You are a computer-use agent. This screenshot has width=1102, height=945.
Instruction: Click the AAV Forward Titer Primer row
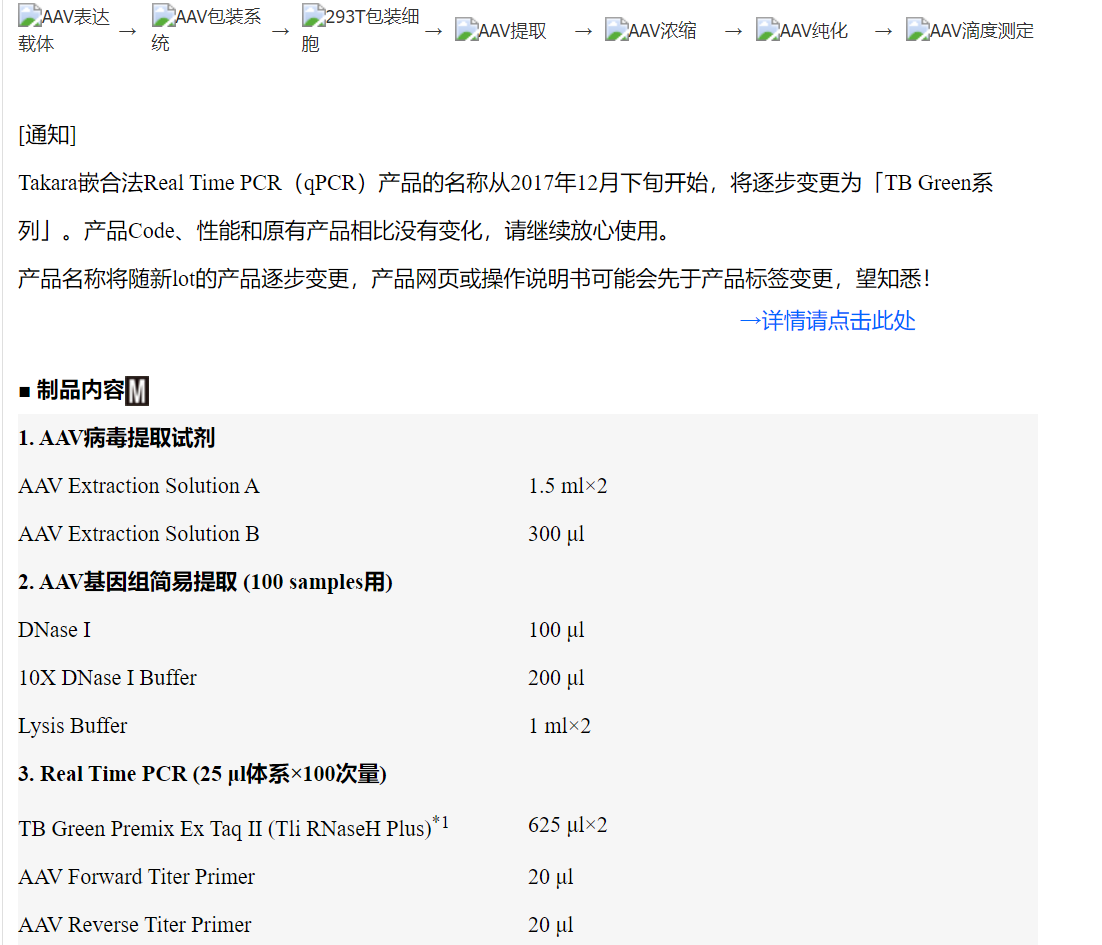click(x=136, y=877)
